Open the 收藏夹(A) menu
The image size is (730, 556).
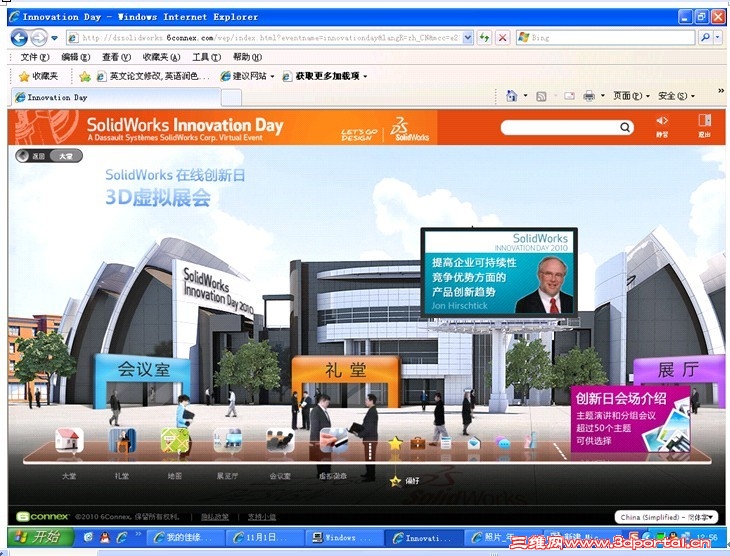point(161,57)
